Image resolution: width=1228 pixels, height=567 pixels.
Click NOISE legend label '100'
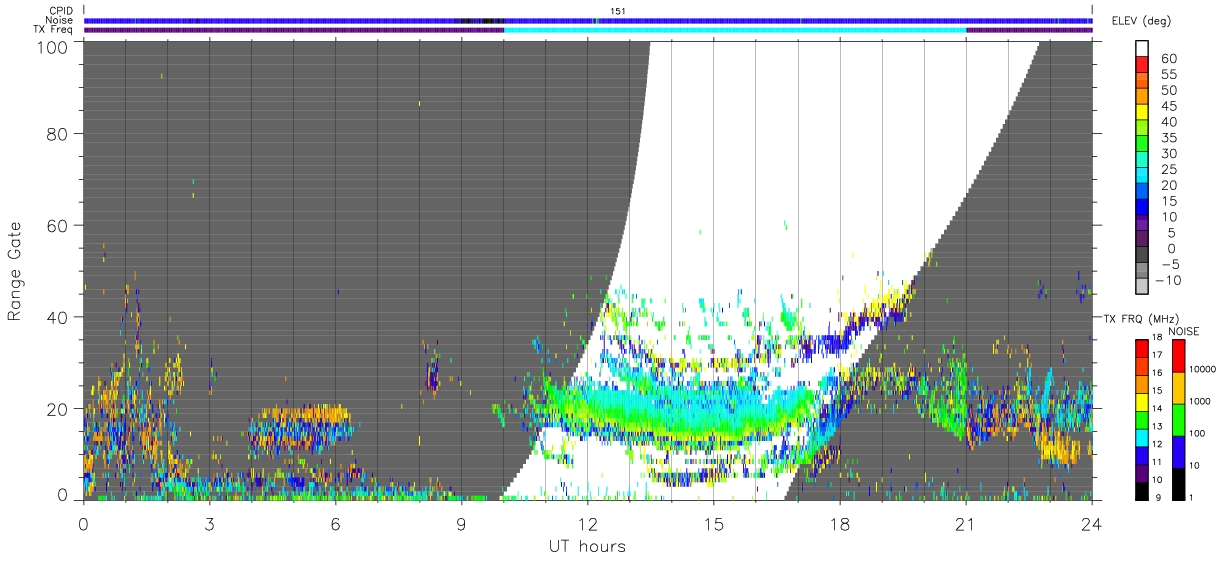1197,433
